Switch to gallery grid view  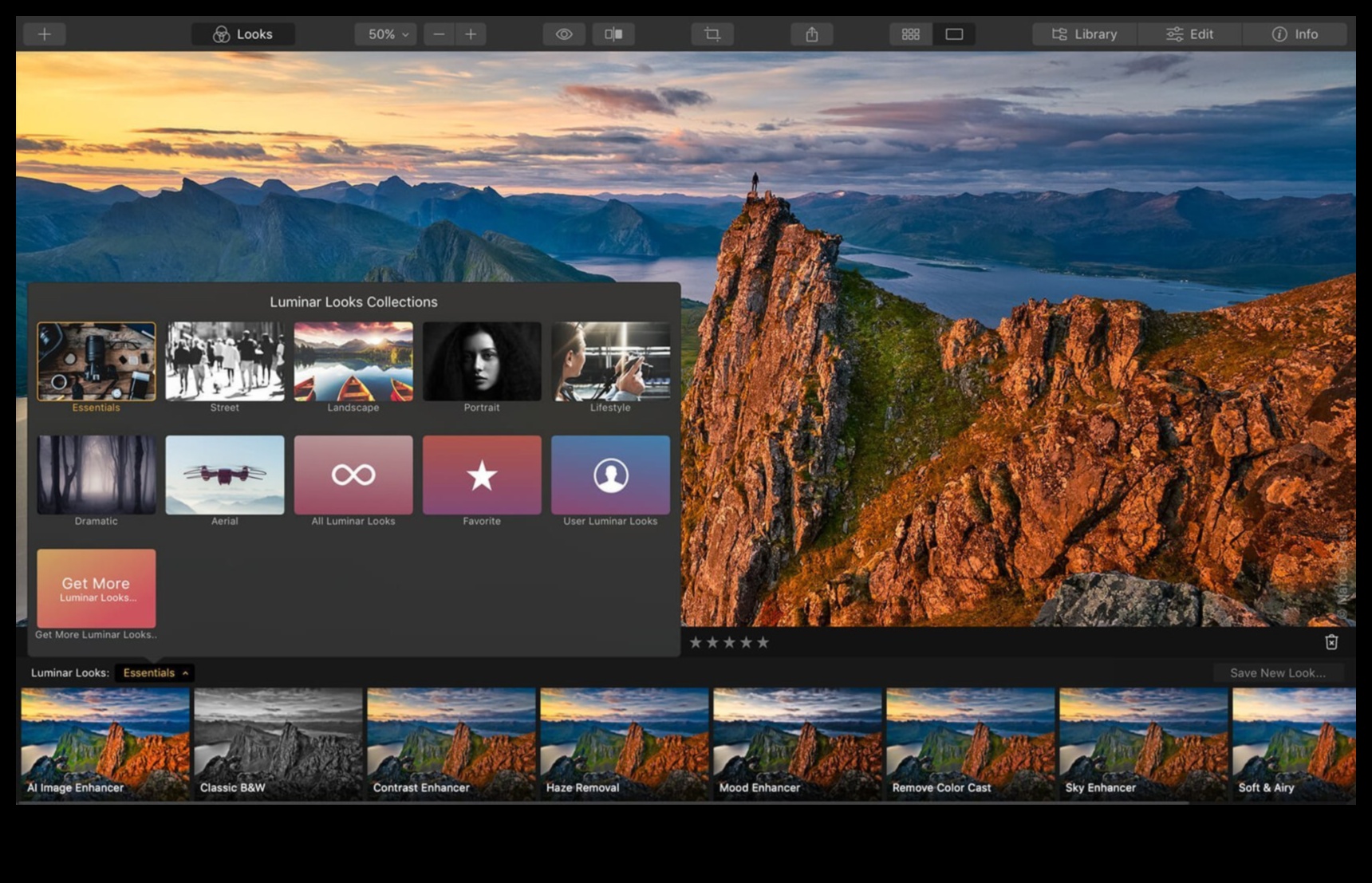coord(911,34)
